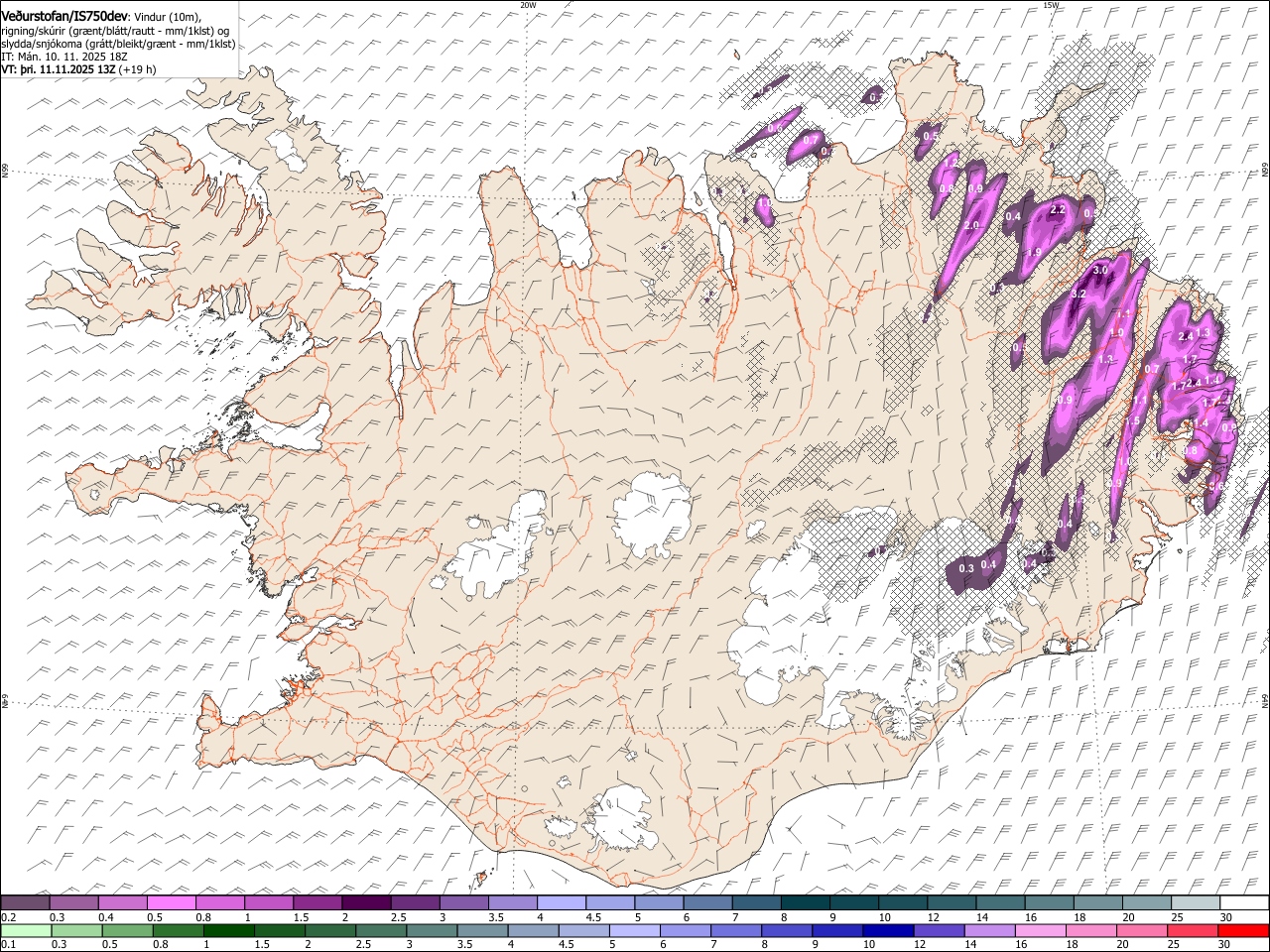The height and width of the screenshot is (952, 1270).
Task: Click the purple 1.5 swatch in upper legend
Action: coord(317,903)
